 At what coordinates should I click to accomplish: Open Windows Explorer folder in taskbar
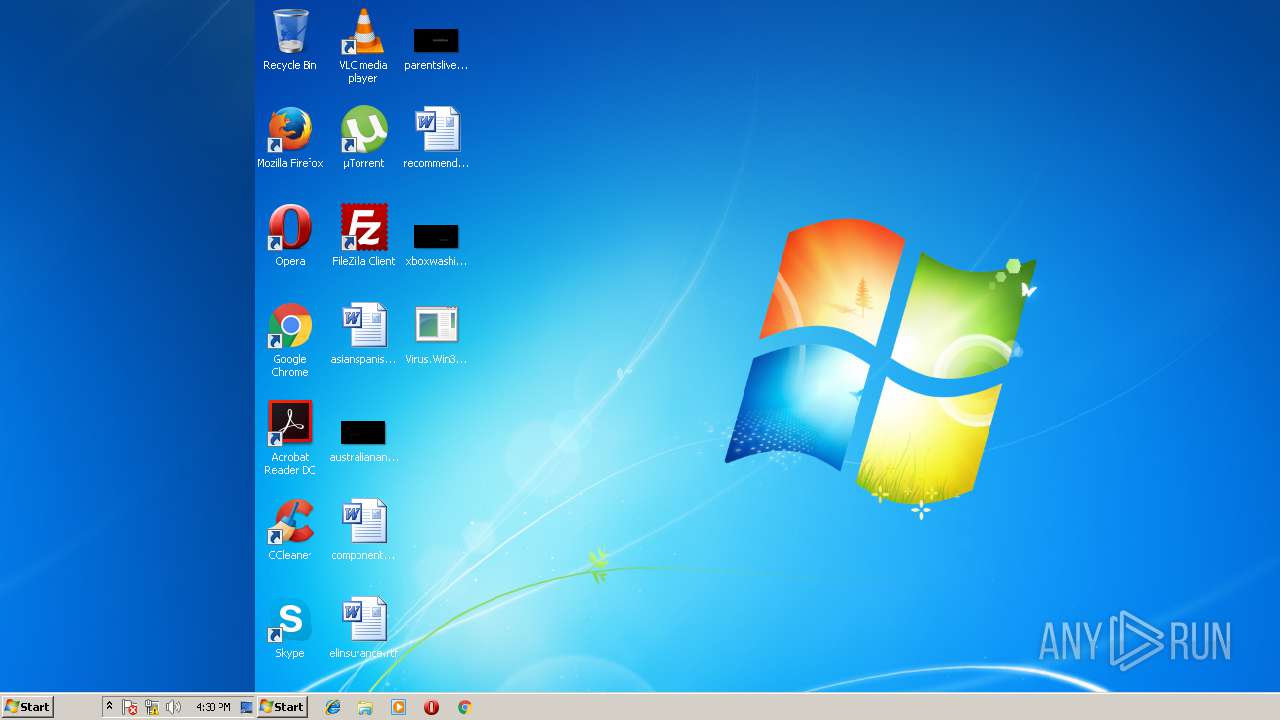point(365,707)
